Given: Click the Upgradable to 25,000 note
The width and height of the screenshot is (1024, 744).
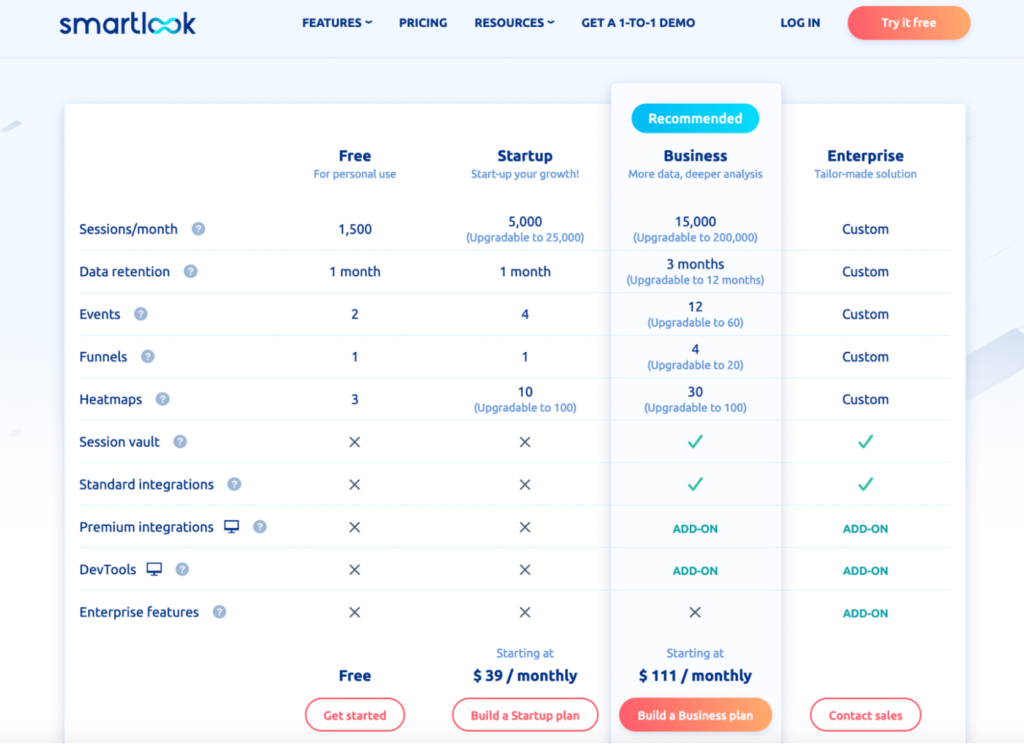Looking at the screenshot, I should (x=525, y=238).
